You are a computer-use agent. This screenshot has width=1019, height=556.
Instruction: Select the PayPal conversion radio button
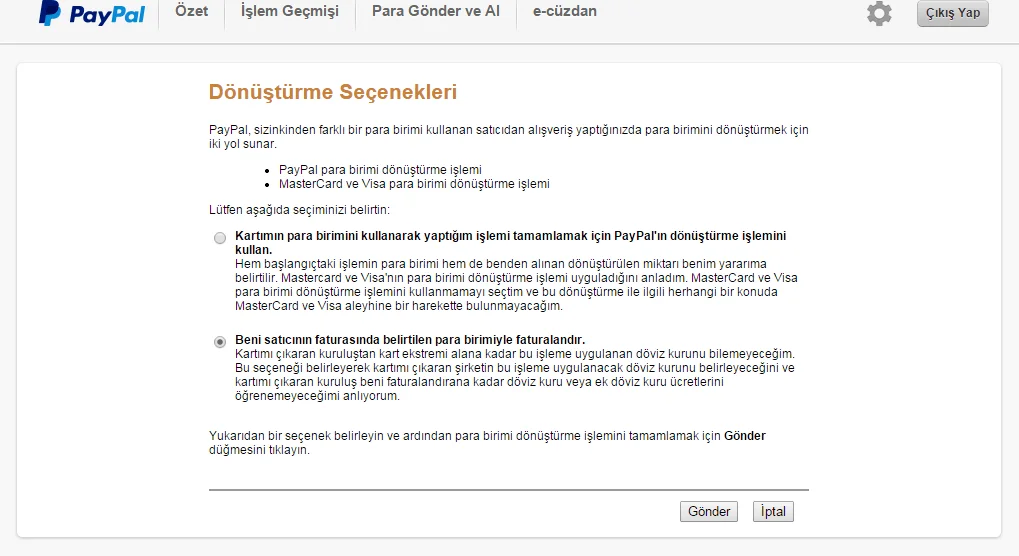[220, 238]
